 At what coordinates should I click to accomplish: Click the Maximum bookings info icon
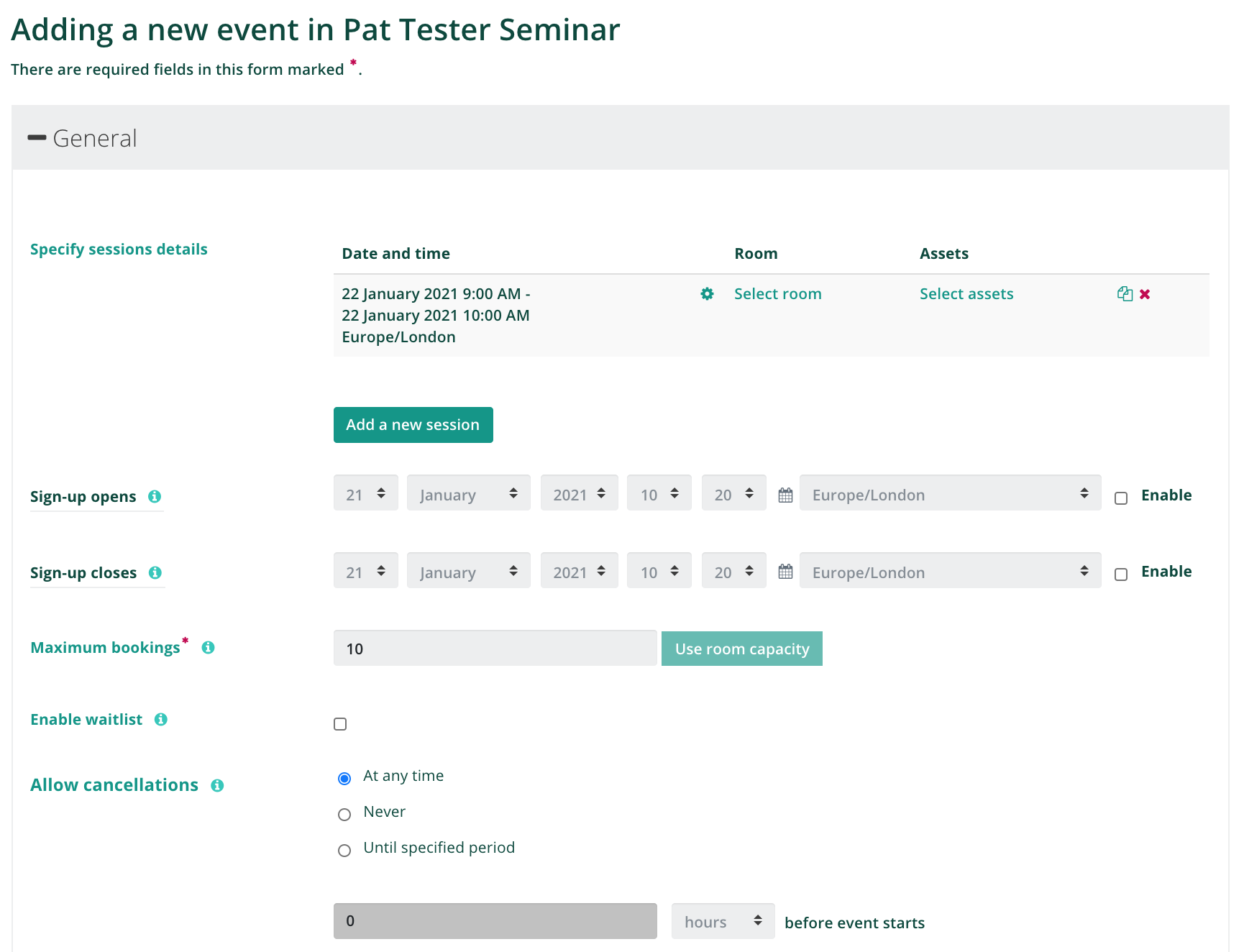click(209, 648)
